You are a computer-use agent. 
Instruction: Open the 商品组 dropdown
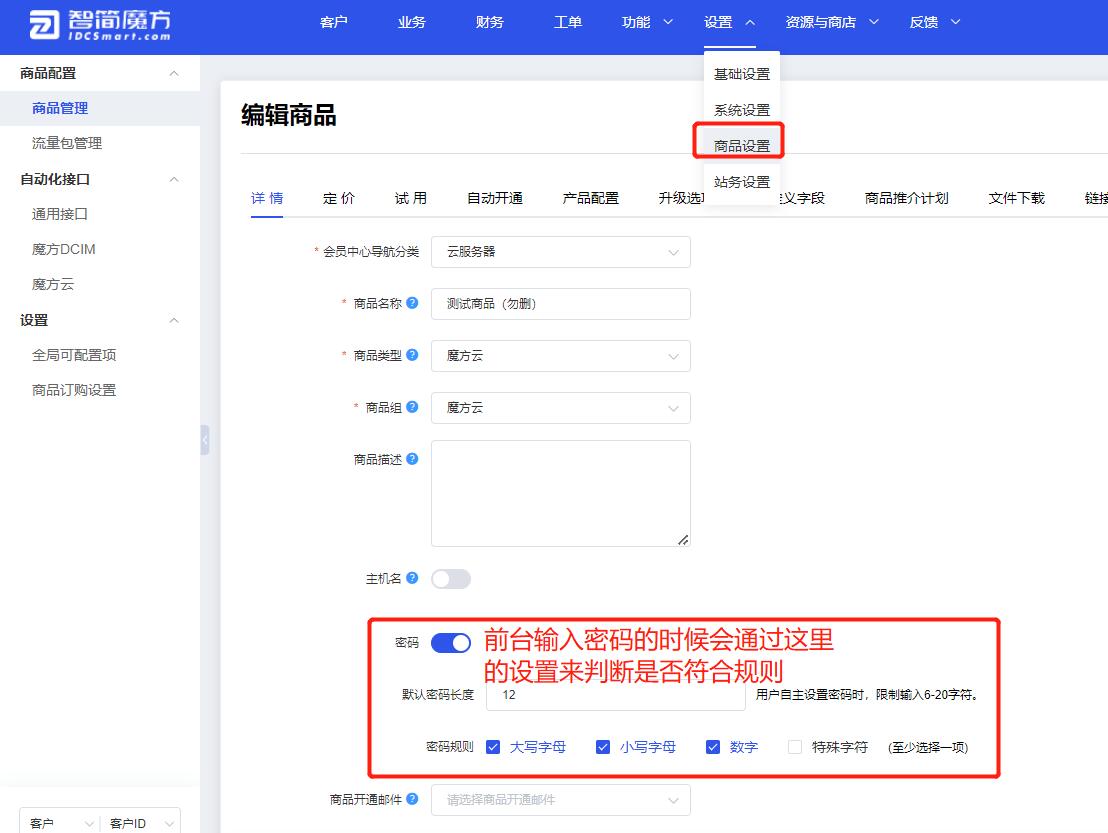click(x=560, y=408)
